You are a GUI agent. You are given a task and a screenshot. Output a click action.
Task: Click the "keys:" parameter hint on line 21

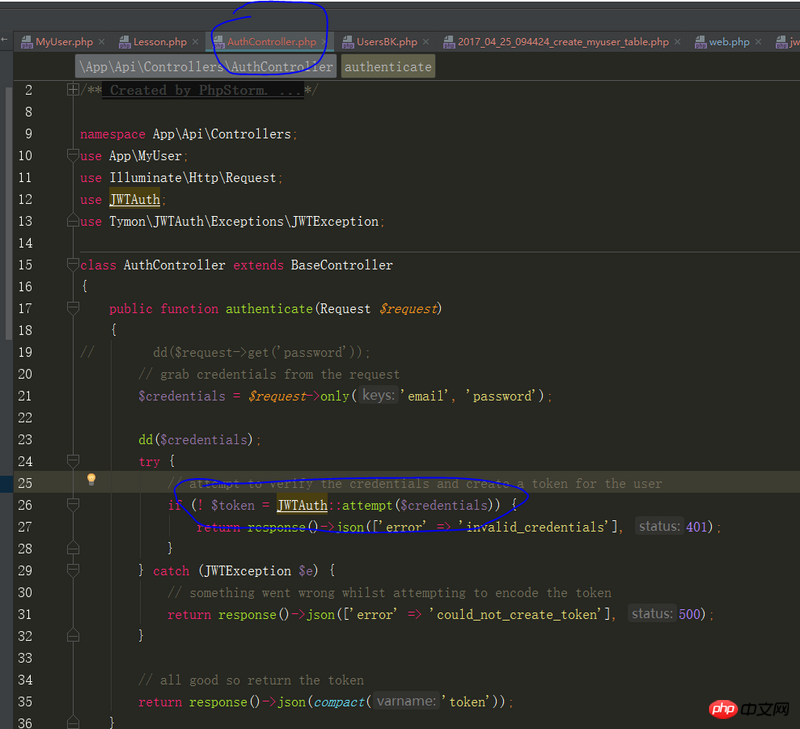tap(378, 396)
